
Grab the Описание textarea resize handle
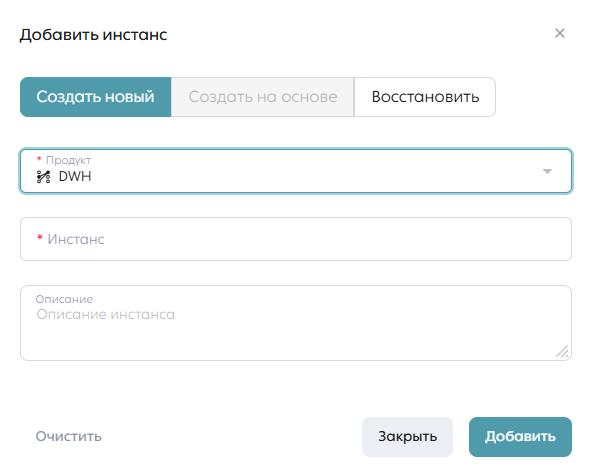(562, 351)
